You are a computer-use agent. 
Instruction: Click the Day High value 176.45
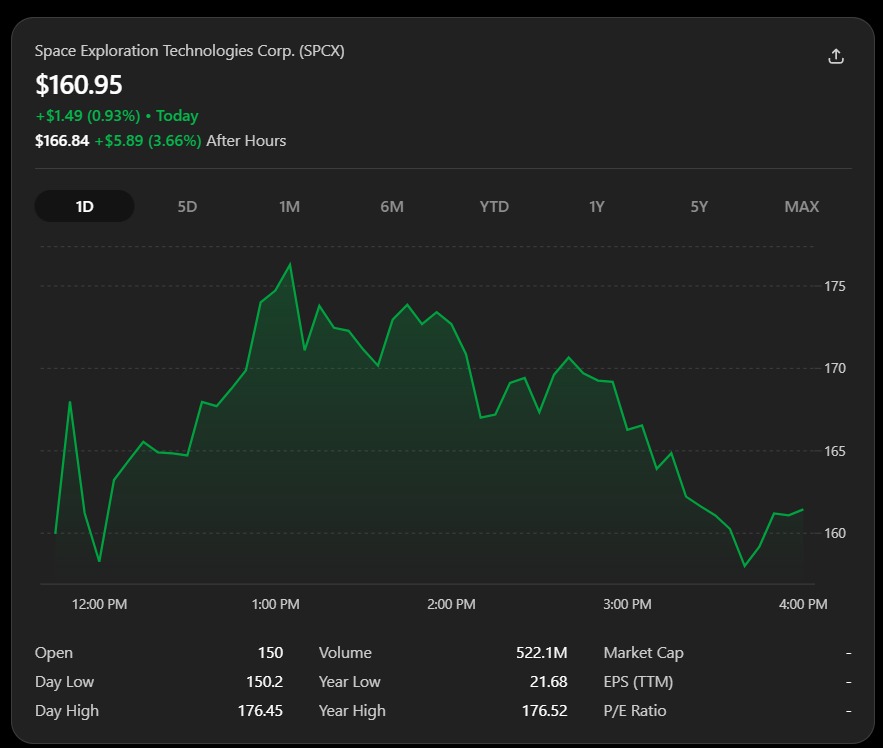click(x=260, y=710)
